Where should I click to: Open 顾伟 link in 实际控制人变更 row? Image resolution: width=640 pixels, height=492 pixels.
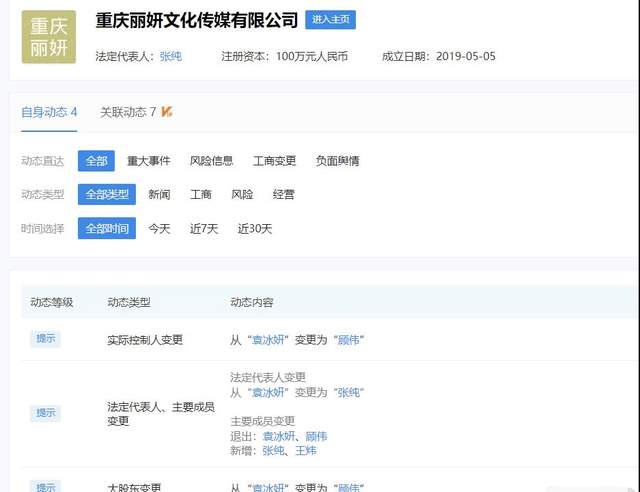coord(349,340)
